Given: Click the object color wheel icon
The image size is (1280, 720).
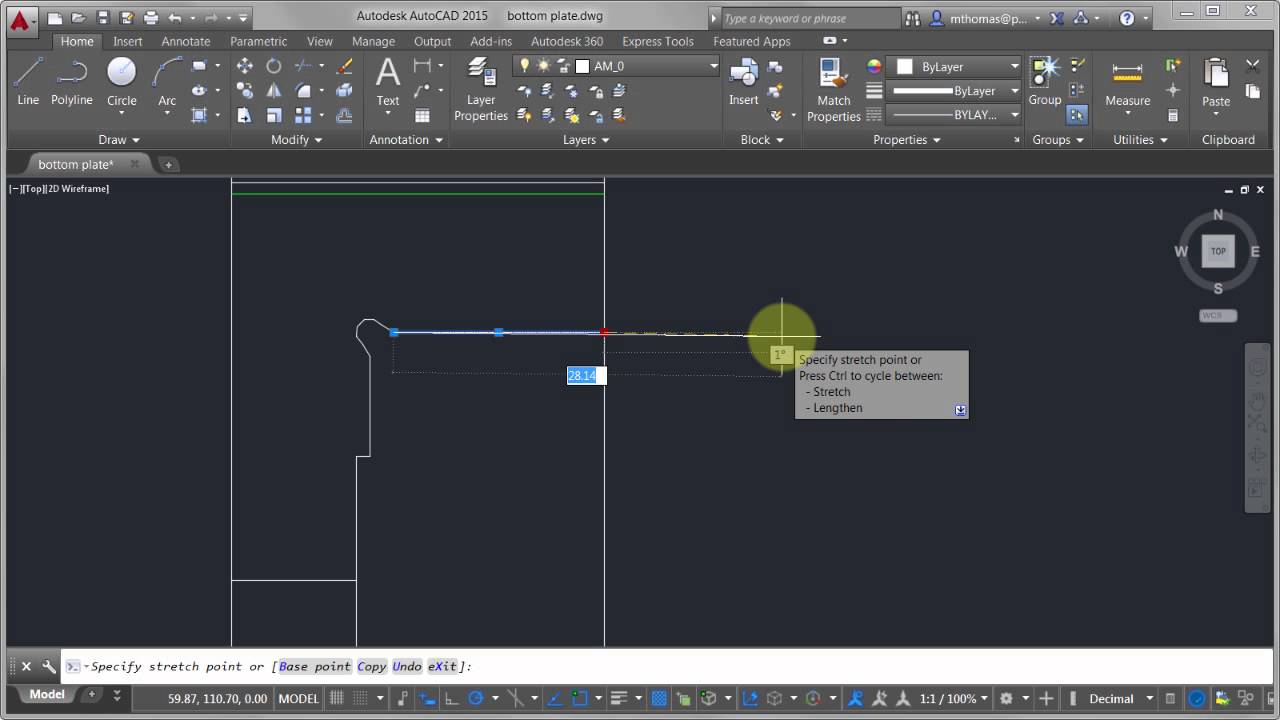Looking at the screenshot, I should (x=874, y=66).
